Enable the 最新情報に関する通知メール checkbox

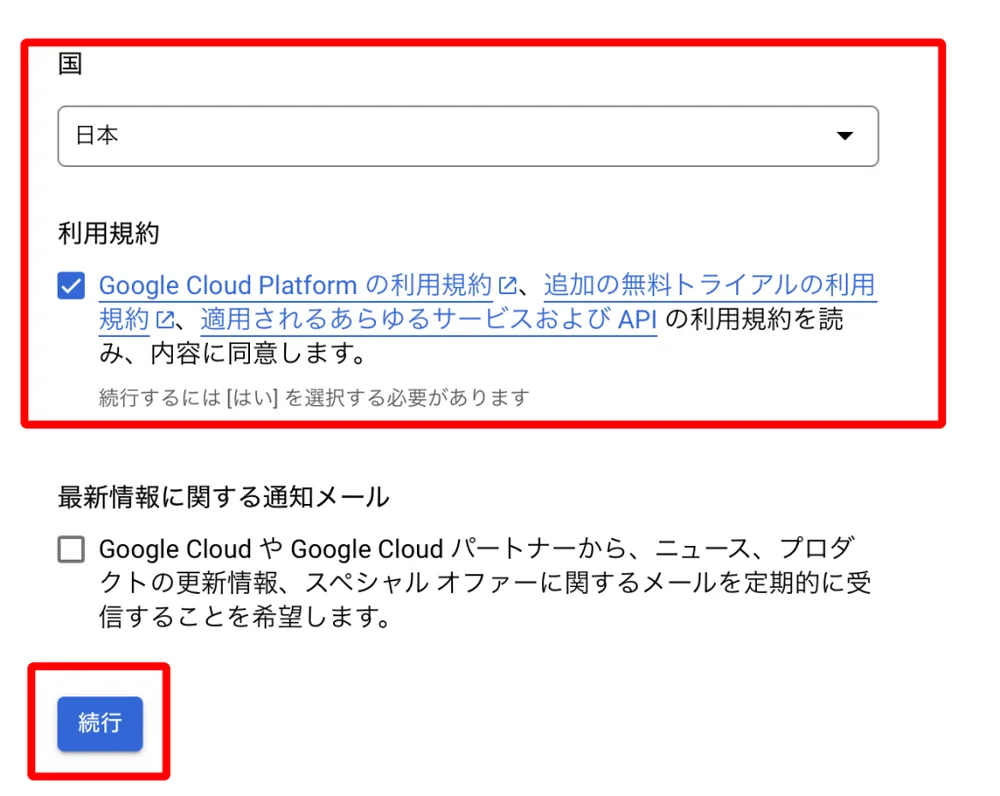(71, 549)
